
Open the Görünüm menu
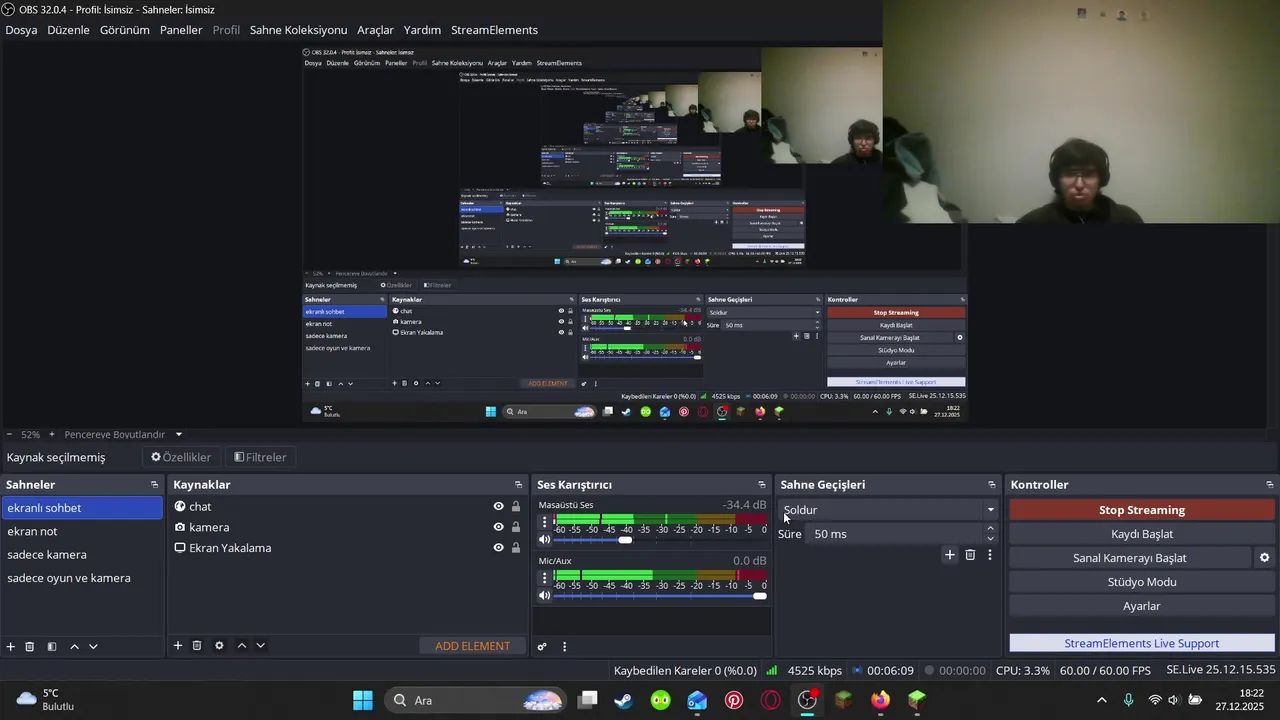[125, 30]
